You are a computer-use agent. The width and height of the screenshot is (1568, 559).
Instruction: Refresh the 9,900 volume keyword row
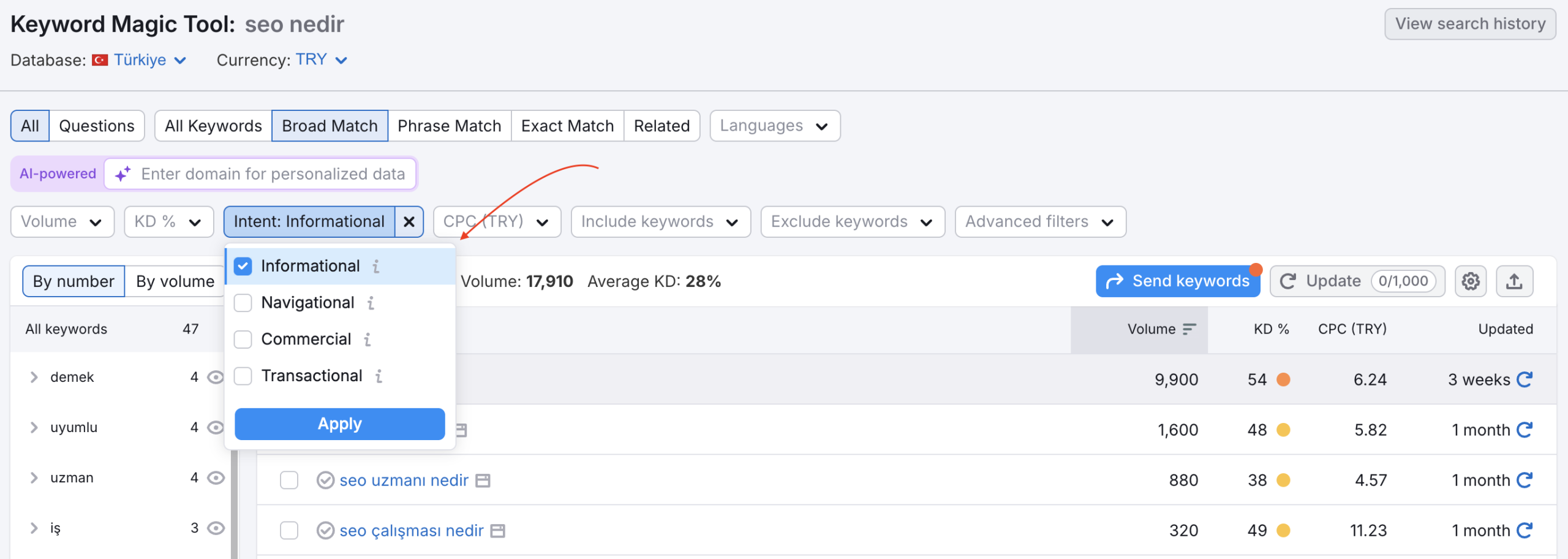(x=1525, y=379)
